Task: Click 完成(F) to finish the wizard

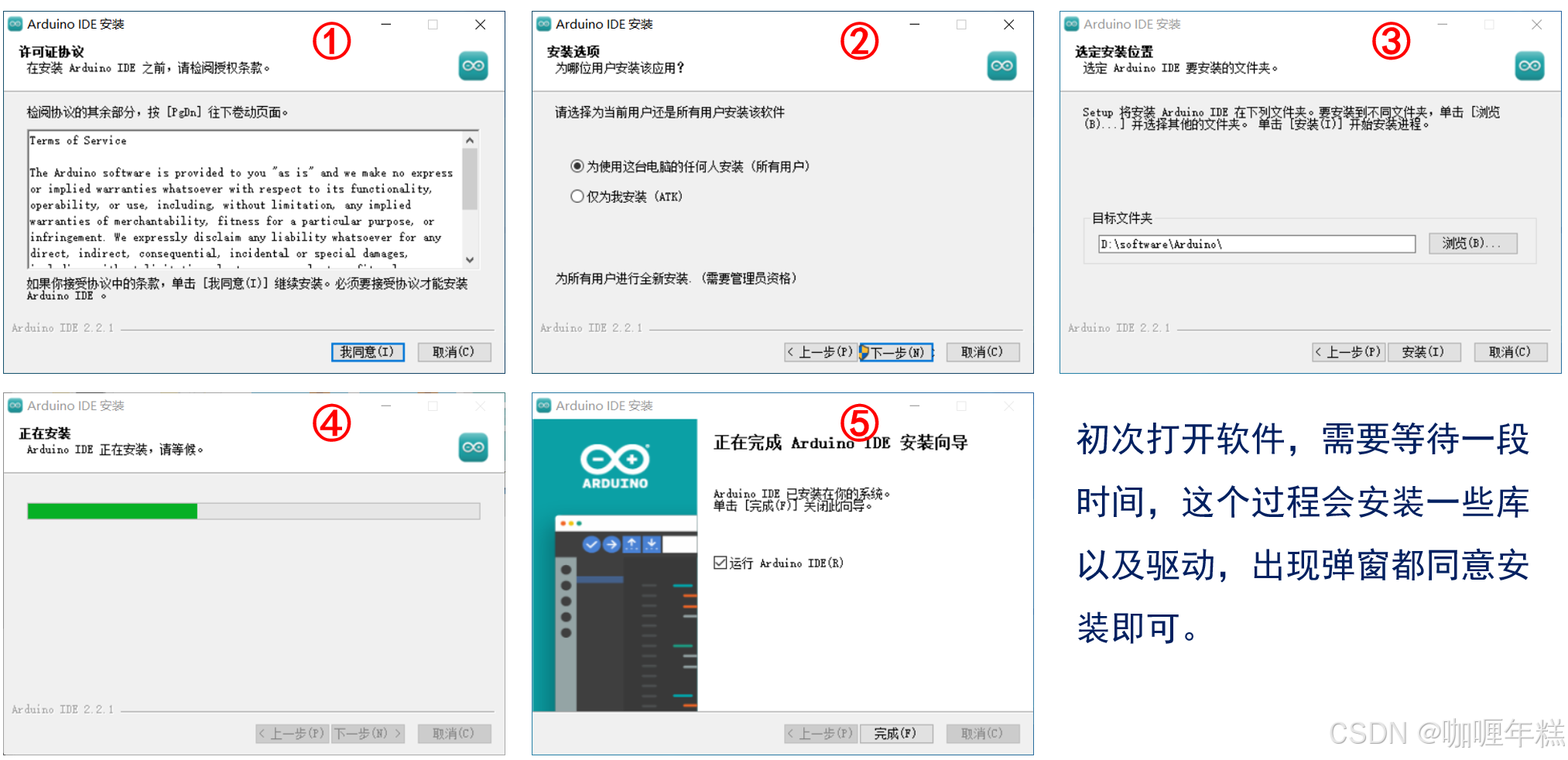Action: click(896, 734)
